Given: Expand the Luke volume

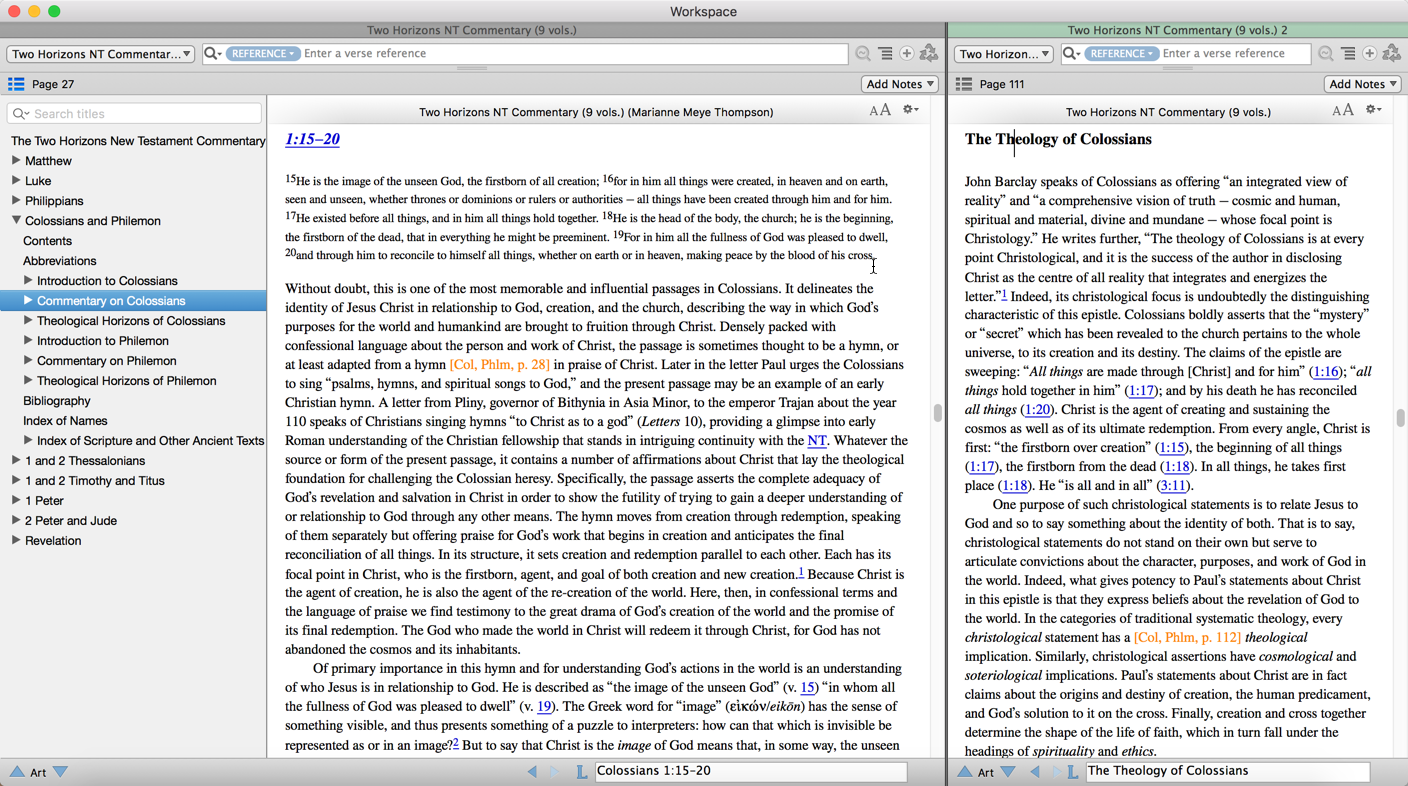Looking at the screenshot, I should 16,180.
